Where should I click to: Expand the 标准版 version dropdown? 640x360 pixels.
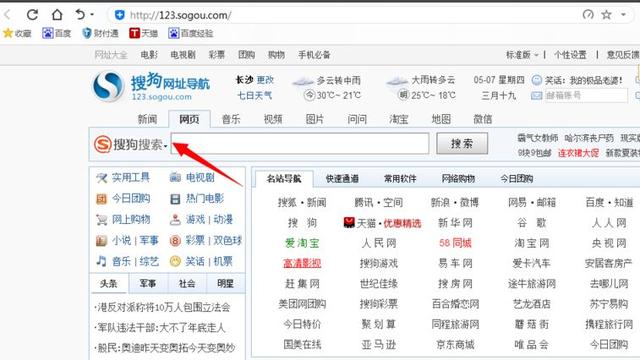[x=522, y=55]
